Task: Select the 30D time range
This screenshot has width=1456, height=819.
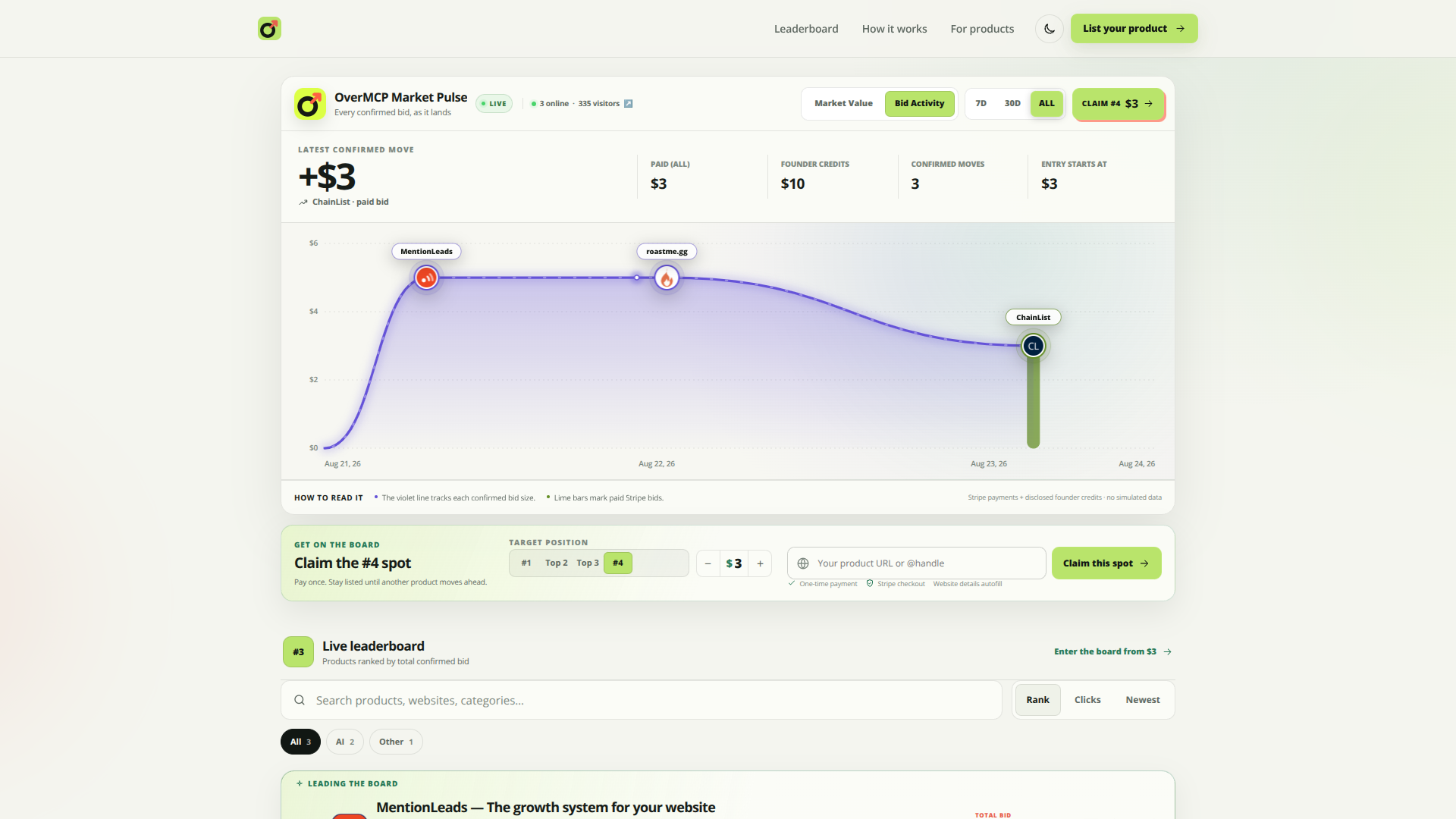Action: 1012,103
